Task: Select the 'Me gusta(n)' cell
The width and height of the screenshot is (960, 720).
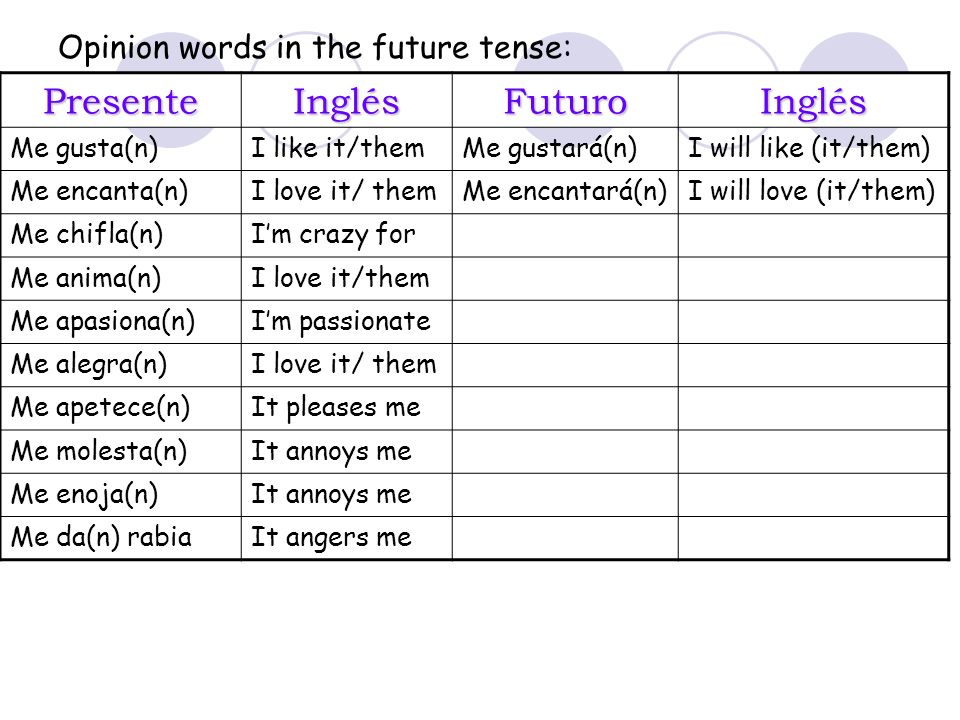Action: [x=121, y=149]
